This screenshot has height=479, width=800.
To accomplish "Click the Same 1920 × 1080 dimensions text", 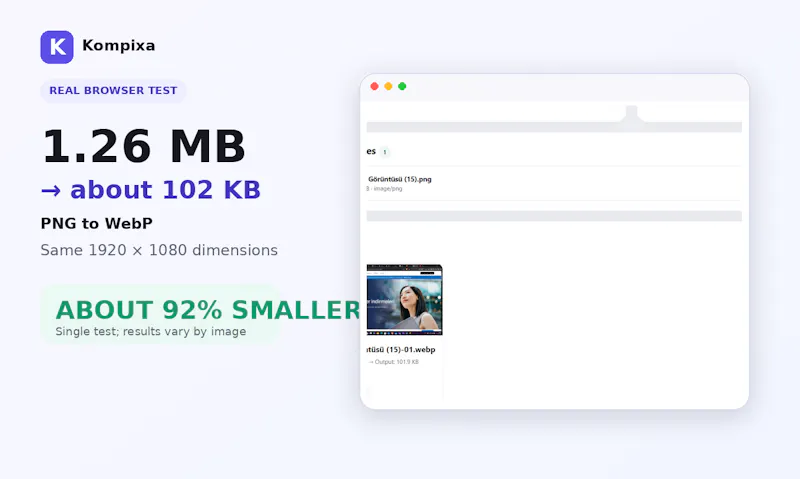I will (159, 250).
